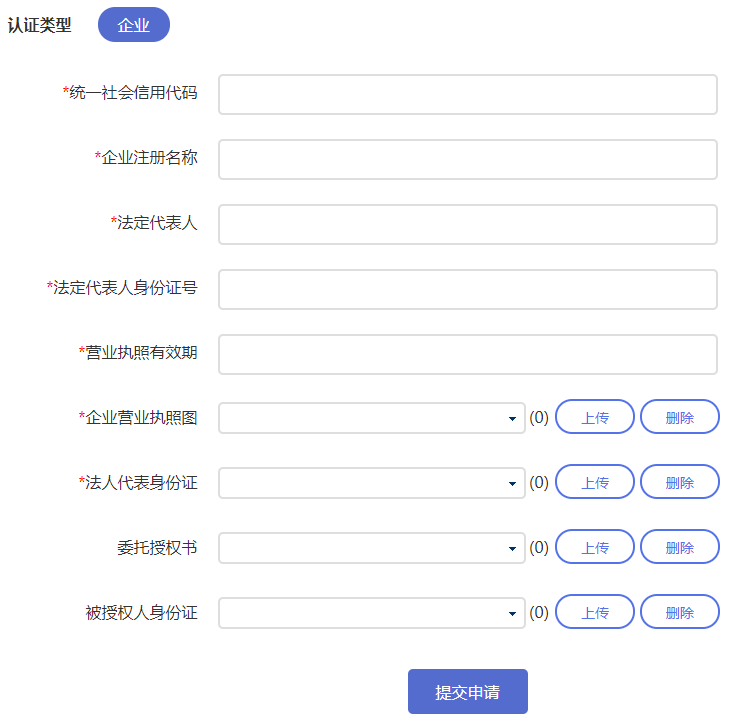Click 上传 for 委托授权书
The width and height of the screenshot is (736, 722).
[x=595, y=548]
